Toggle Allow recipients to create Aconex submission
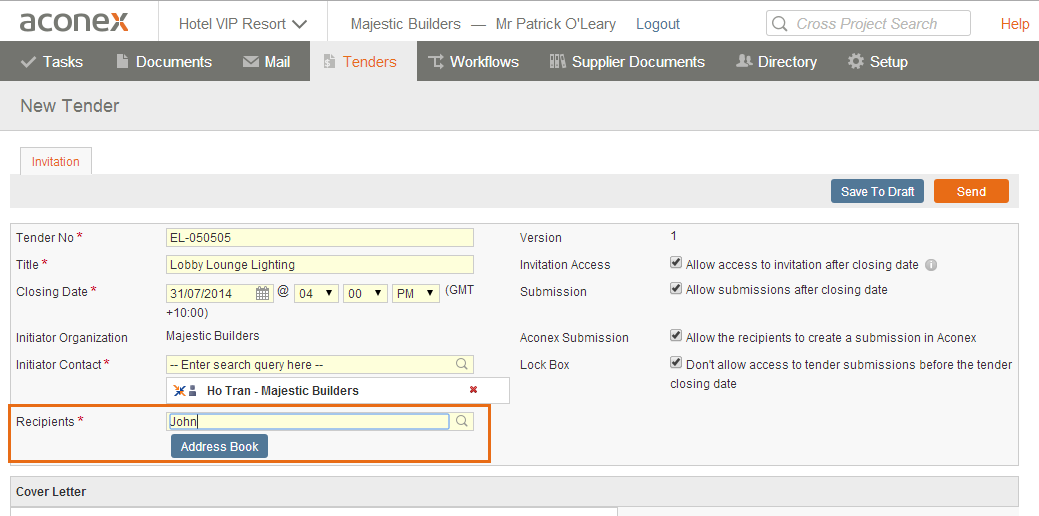The width and height of the screenshot is (1039, 516). tap(676, 335)
